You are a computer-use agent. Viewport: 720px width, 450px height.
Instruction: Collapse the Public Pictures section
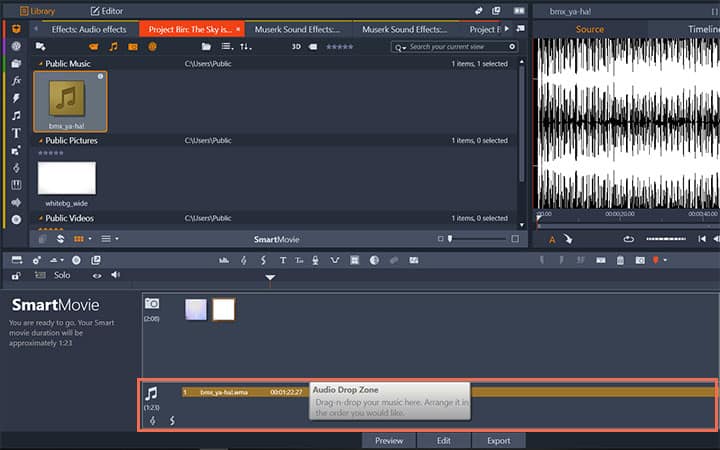40,141
